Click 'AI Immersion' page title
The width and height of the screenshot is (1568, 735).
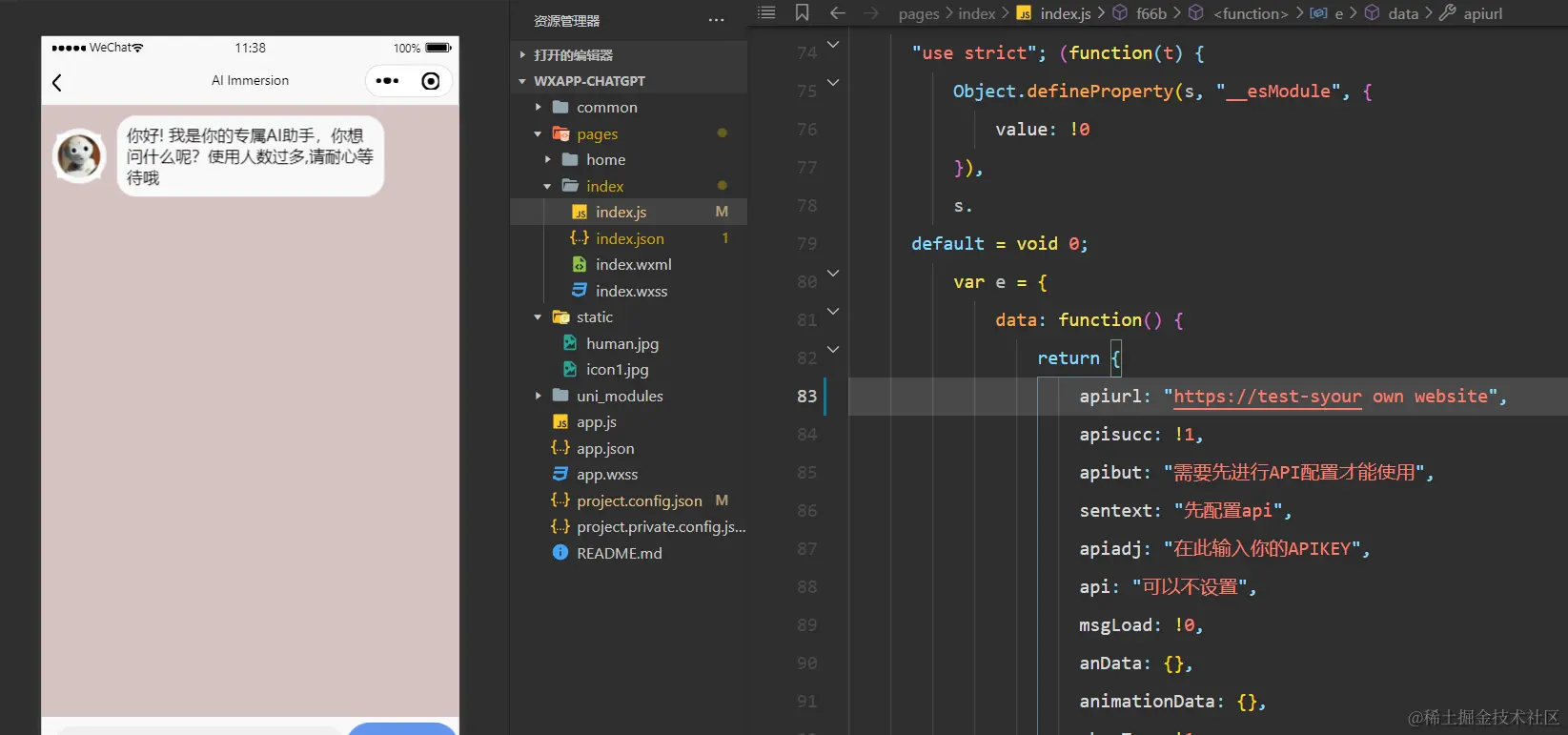pos(250,81)
